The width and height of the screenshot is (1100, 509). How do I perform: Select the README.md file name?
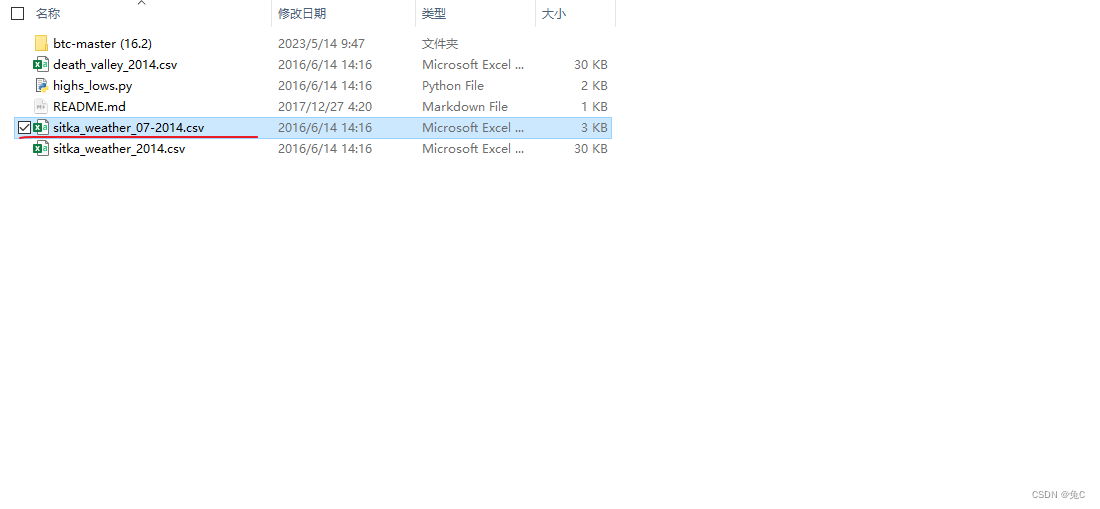tap(89, 107)
